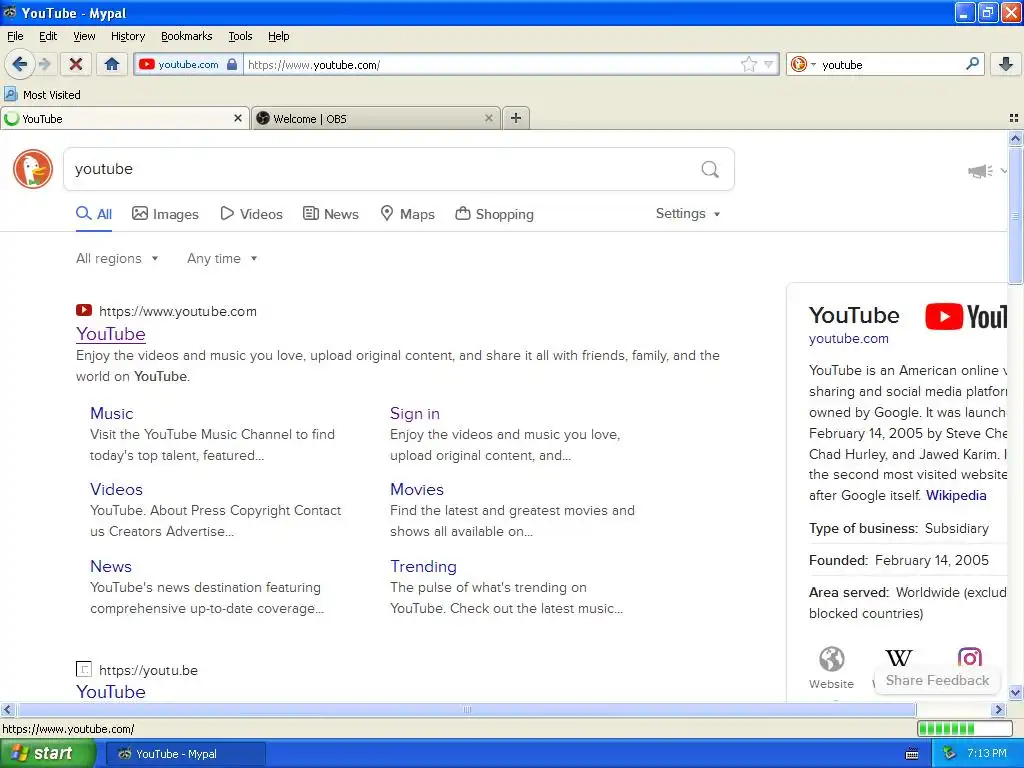Viewport: 1024px width, 768px height.
Task: Open the tab groups grid icon
Action: (1014, 118)
